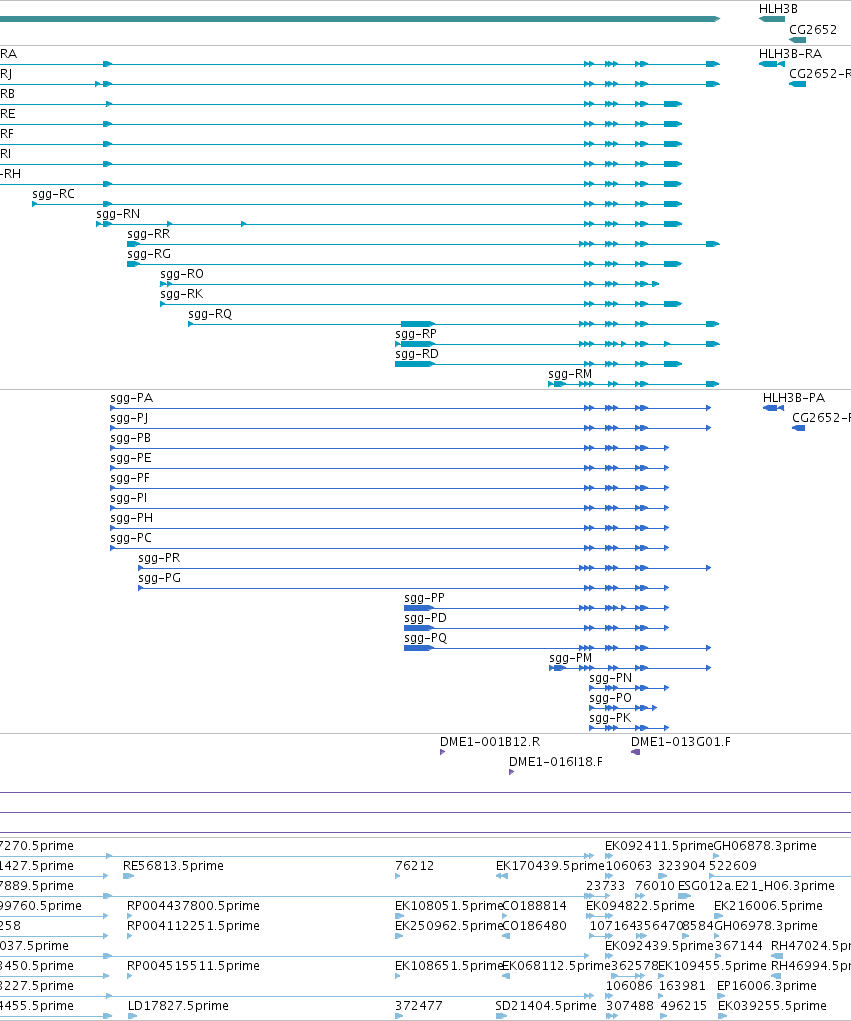This screenshot has width=851, height=1021.
Task: Select the sgg-PP protein label
Action: pyautogui.click(x=425, y=598)
